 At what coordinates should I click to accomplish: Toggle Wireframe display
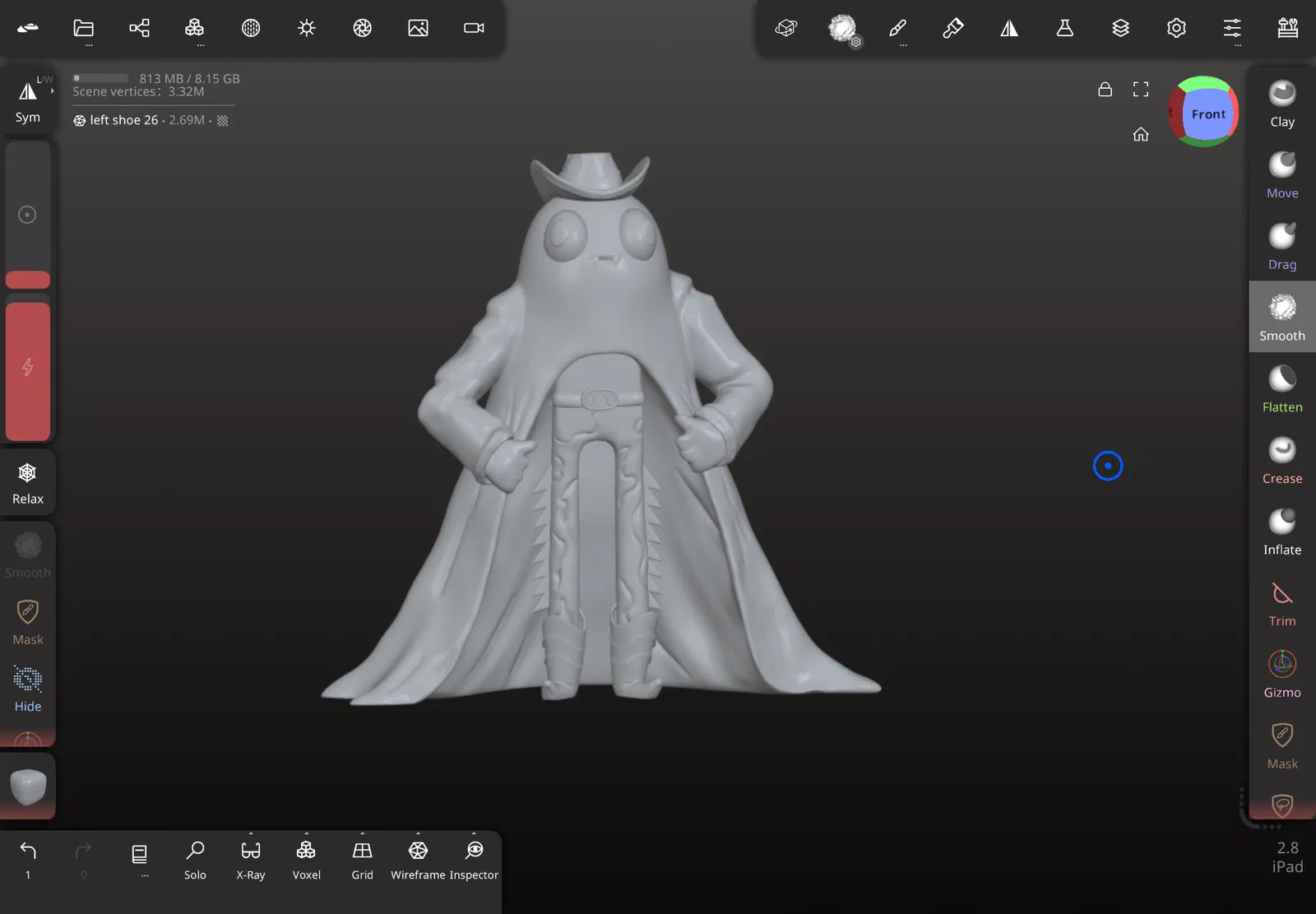coord(418,859)
